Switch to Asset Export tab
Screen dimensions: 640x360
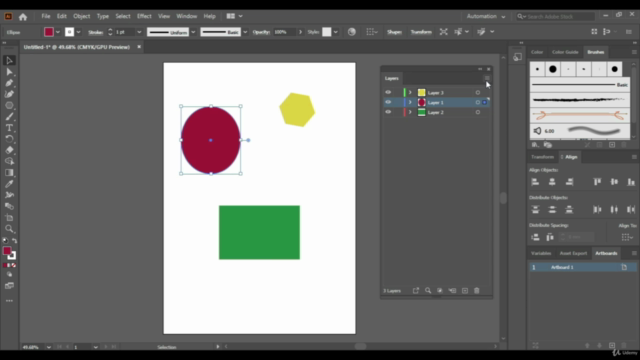tap(573, 253)
